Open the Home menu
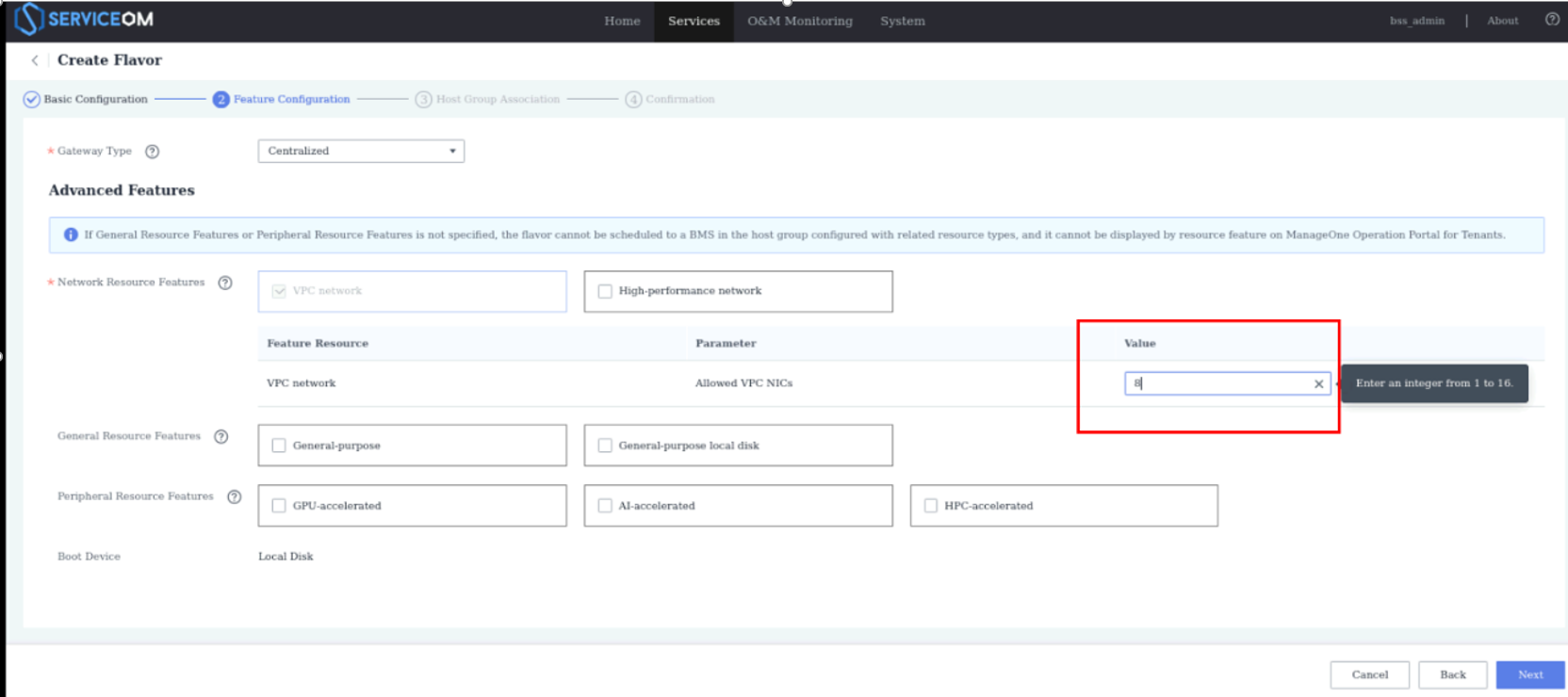Screen dimensions: 1568x697 click(x=622, y=21)
